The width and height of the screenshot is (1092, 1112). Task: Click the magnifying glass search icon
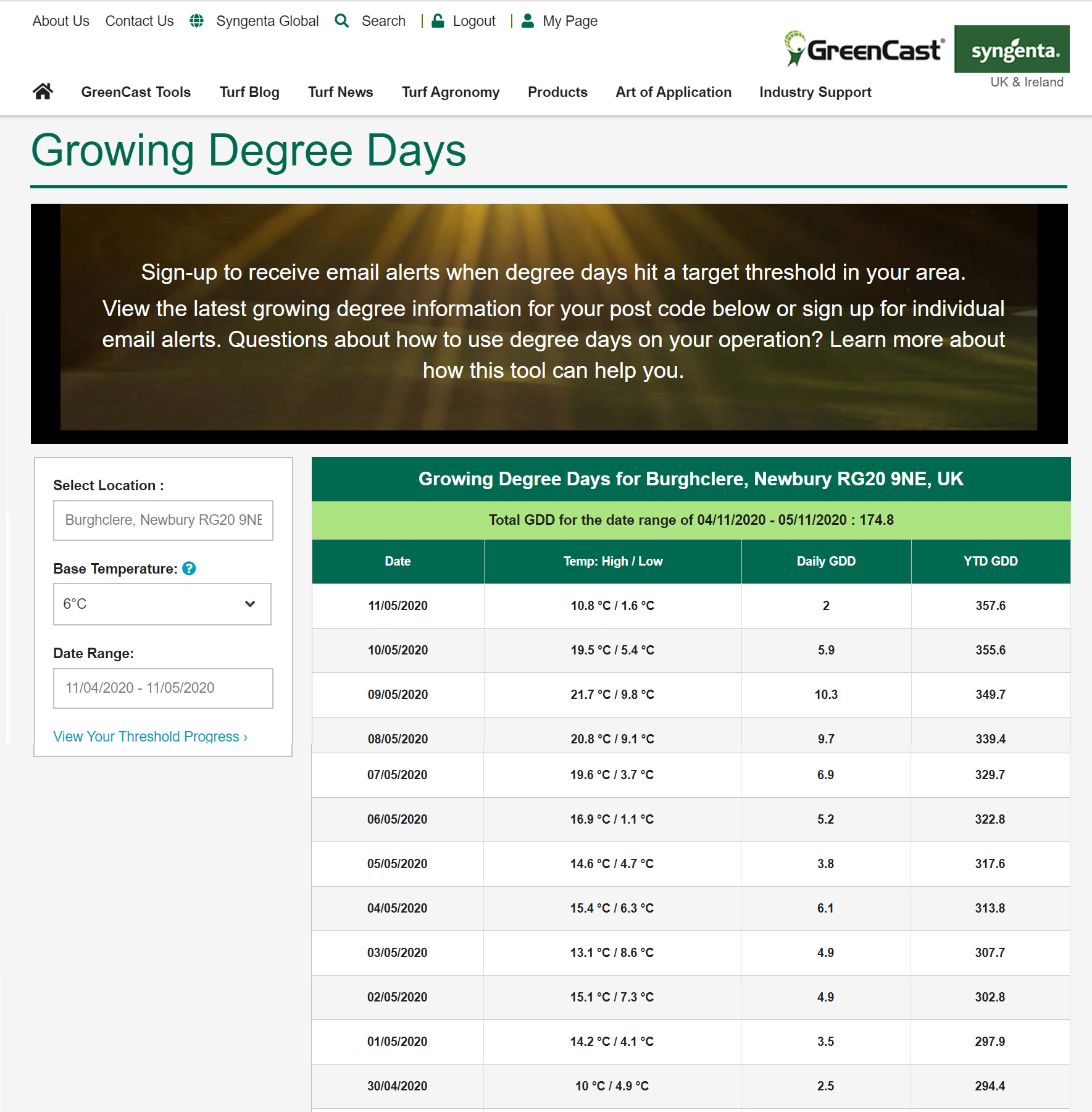(341, 21)
